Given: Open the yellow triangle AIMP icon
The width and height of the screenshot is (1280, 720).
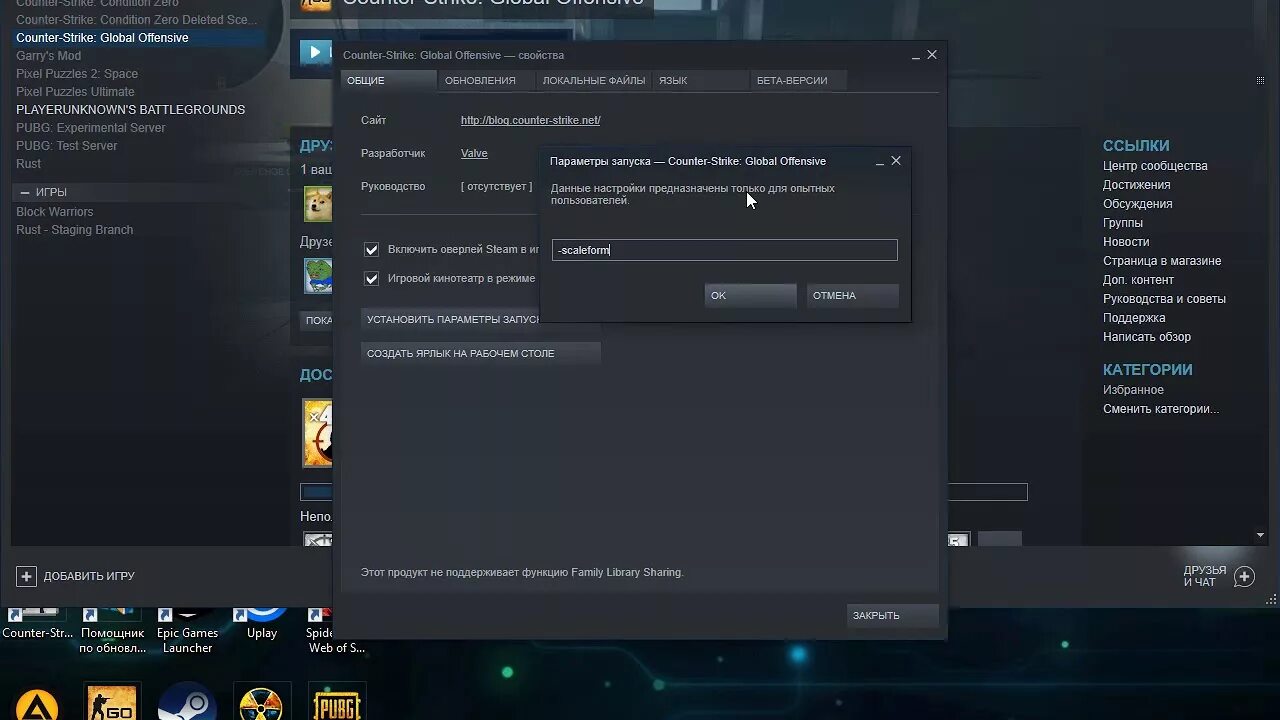Looking at the screenshot, I should click(37, 703).
